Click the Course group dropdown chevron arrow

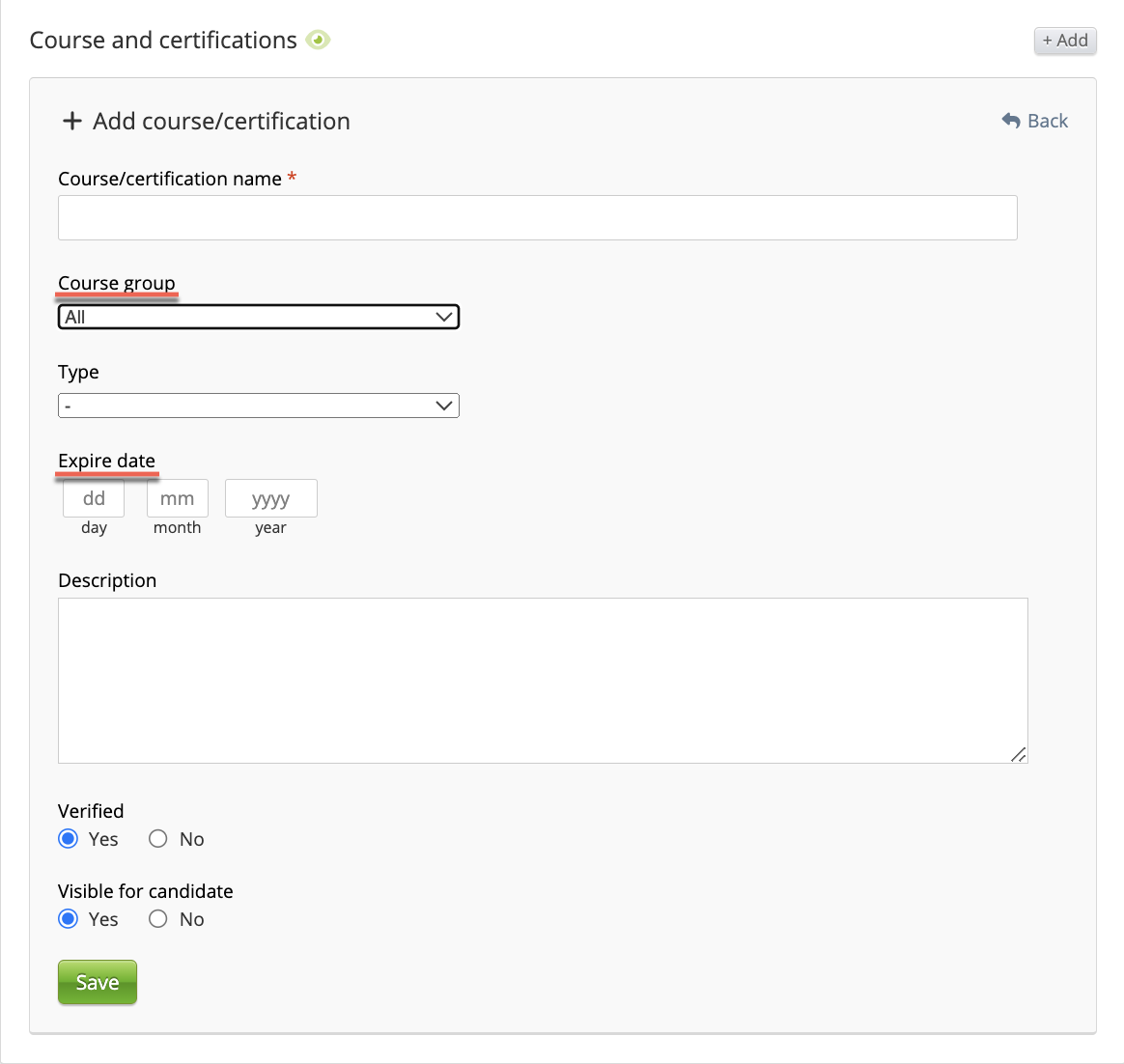coord(444,317)
